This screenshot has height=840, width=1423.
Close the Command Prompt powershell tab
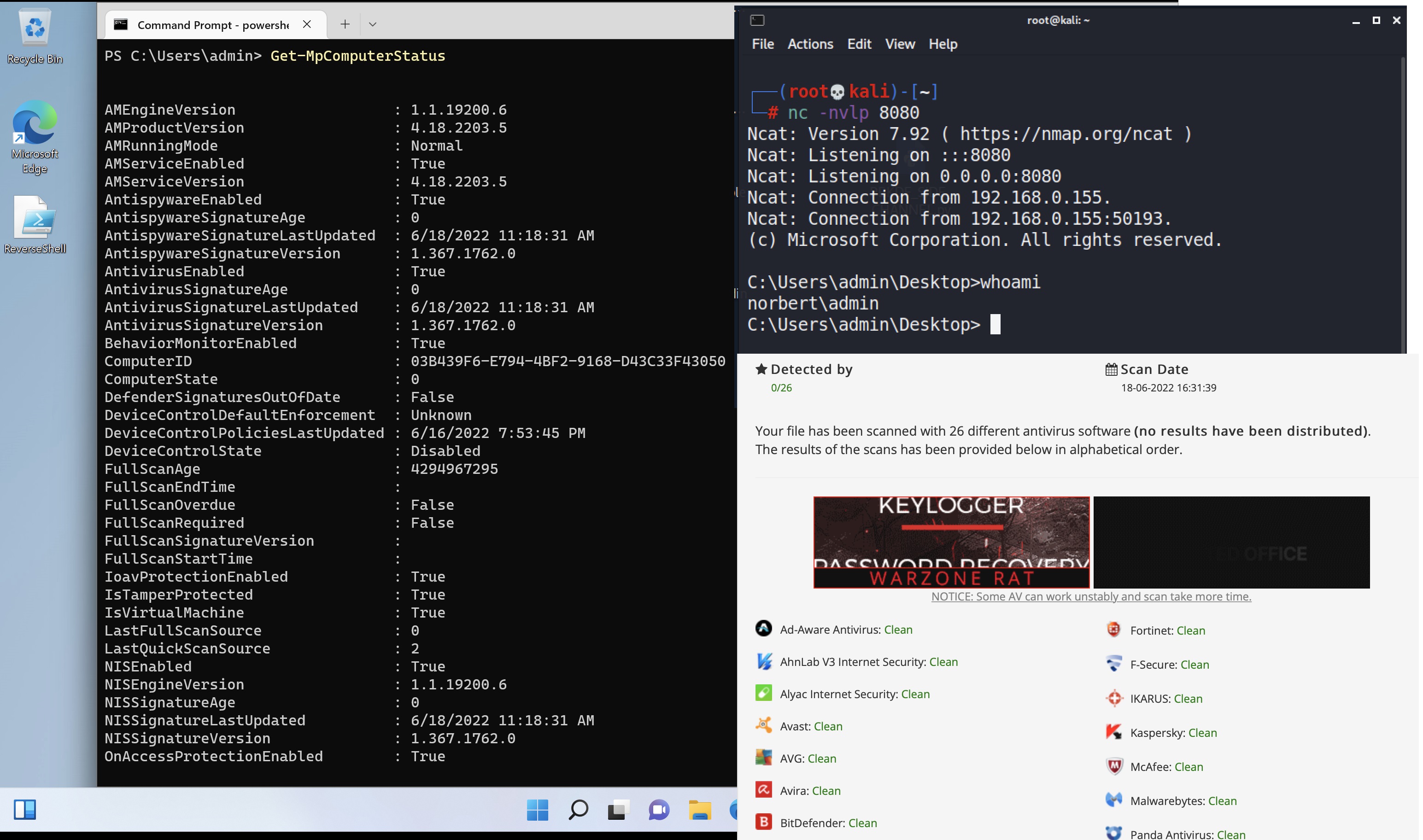(x=307, y=24)
